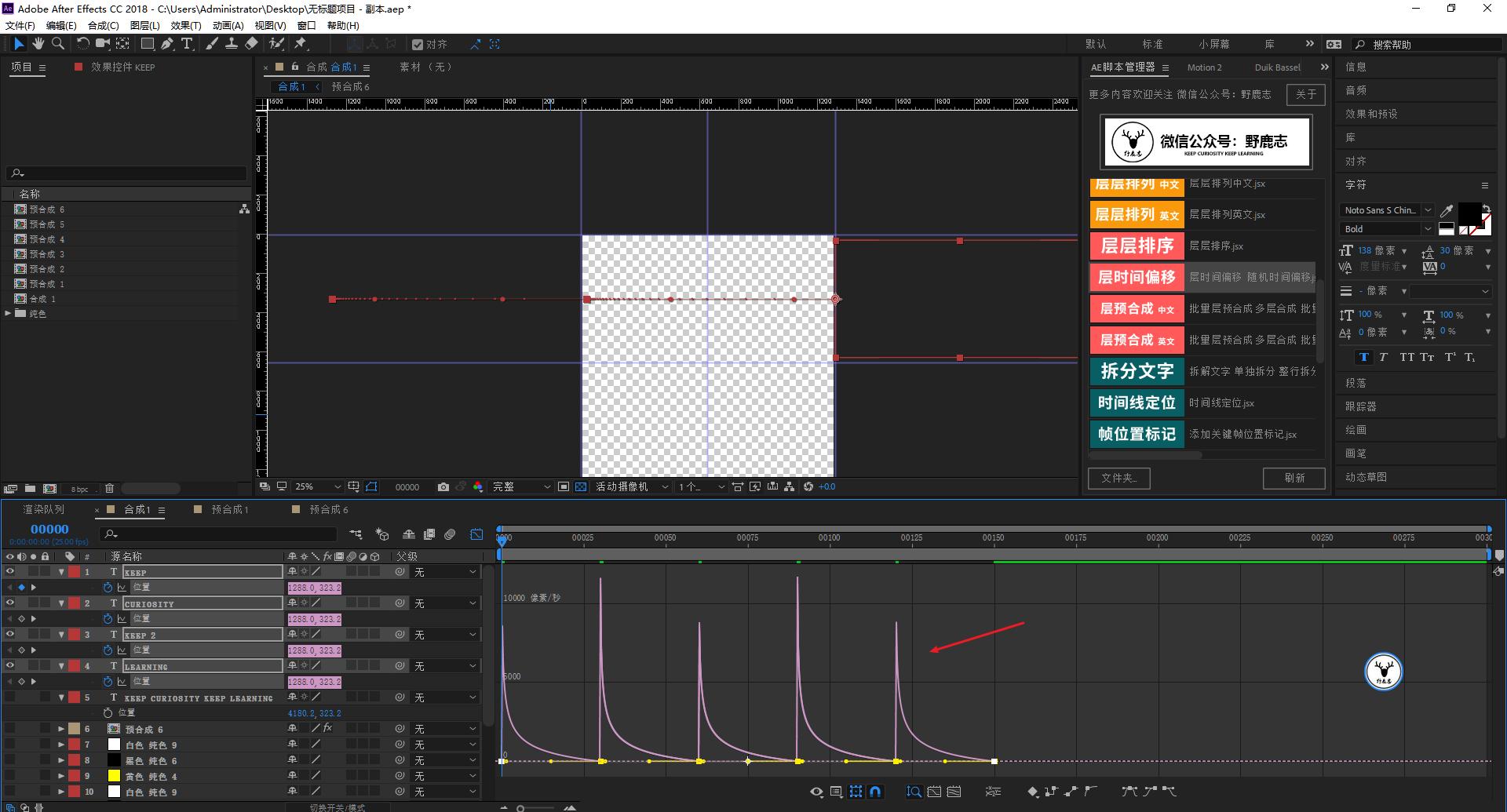
Task: Run the 拆分文字 script button
Action: pyautogui.click(x=1136, y=371)
